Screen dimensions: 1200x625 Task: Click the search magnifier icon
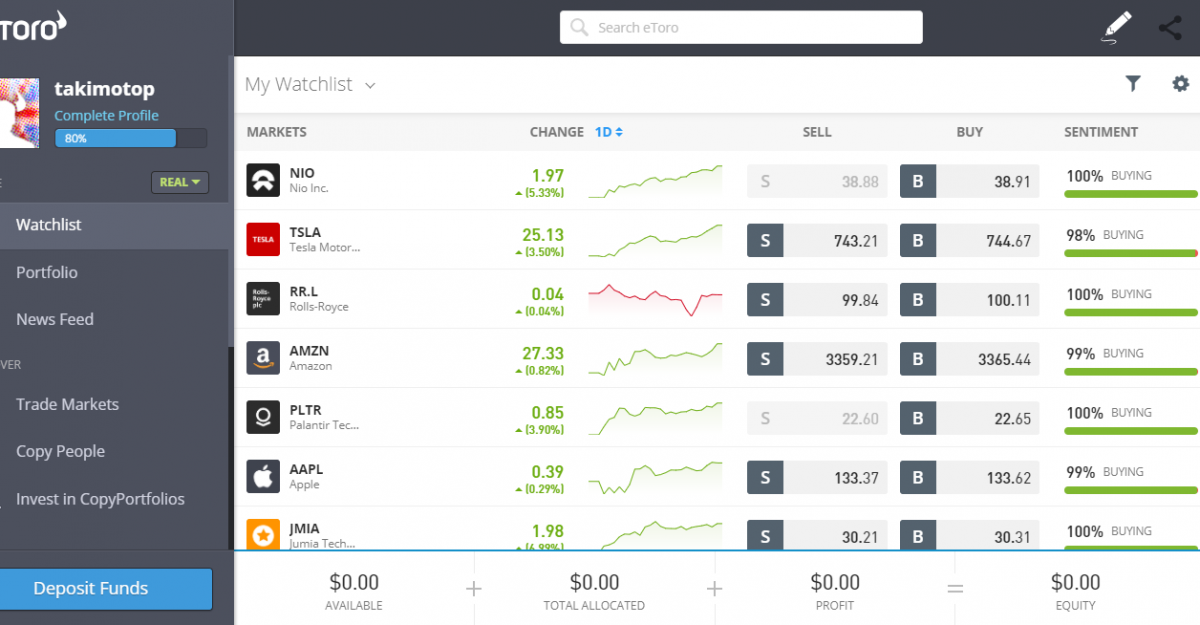click(578, 28)
